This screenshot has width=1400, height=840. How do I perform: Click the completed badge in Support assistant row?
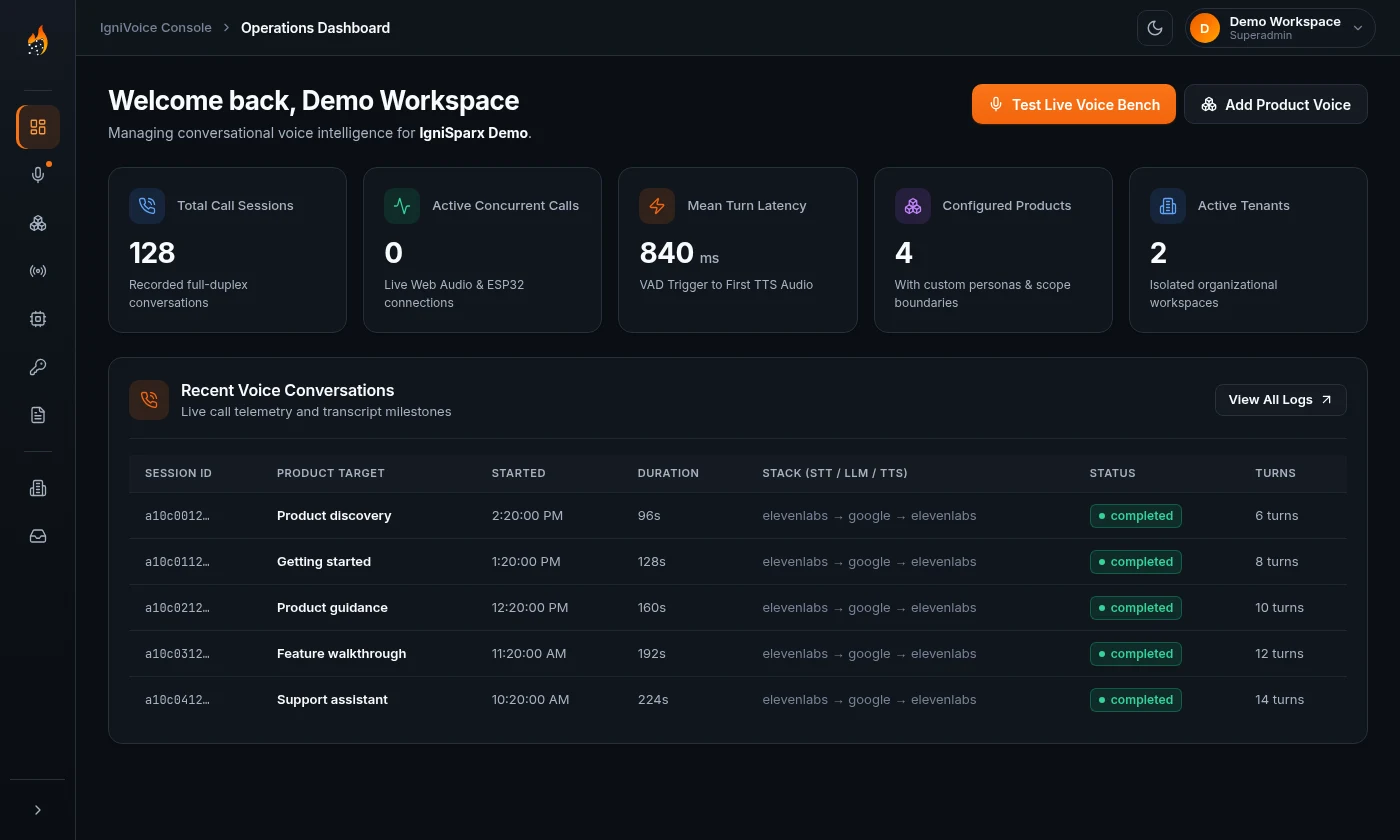point(1136,700)
